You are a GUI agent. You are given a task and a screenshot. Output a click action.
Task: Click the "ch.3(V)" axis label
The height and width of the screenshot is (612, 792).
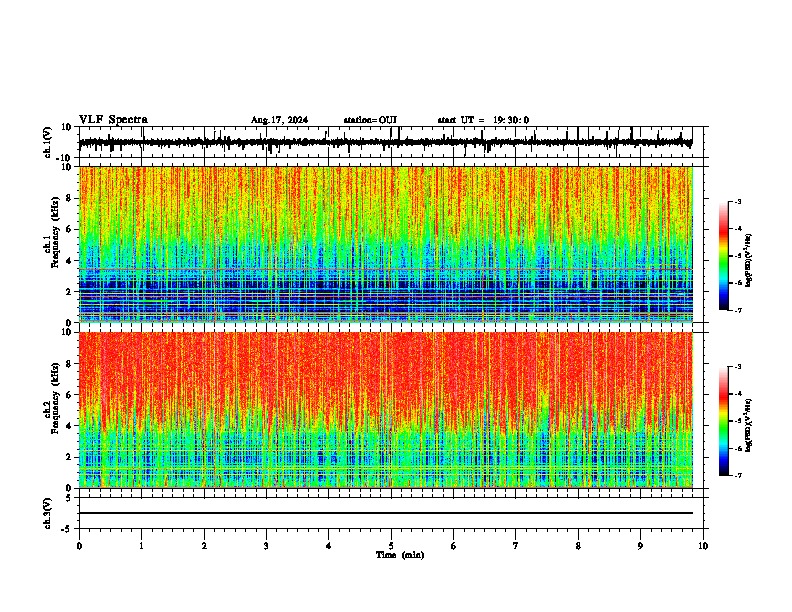pyautogui.click(x=48, y=513)
